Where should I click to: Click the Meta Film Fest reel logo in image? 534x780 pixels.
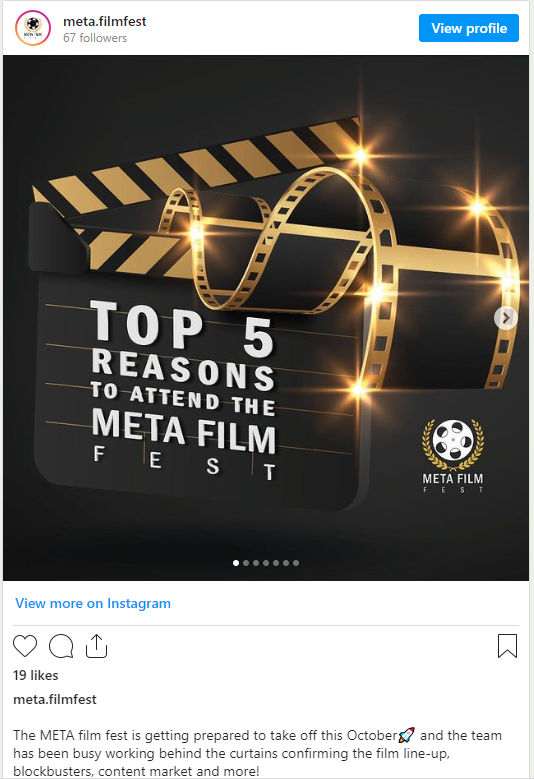pos(453,456)
